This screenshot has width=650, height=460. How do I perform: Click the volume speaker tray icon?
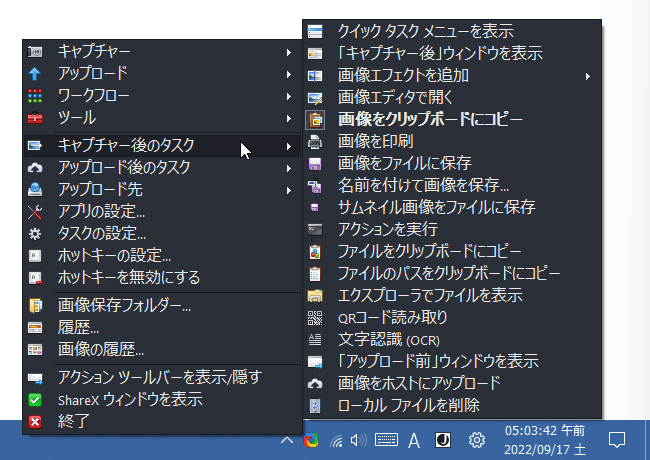tap(359, 440)
